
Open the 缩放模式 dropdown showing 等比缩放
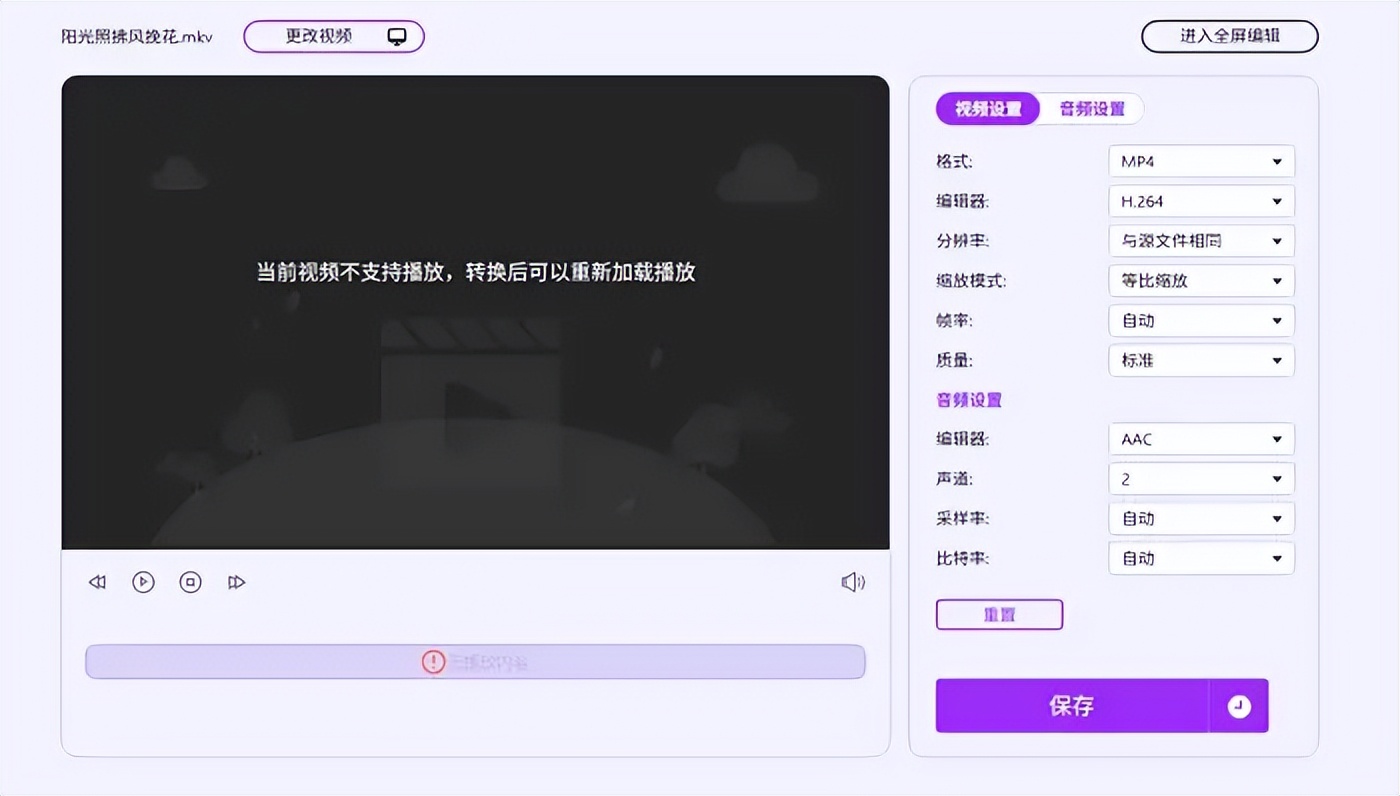click(1200, 280)
